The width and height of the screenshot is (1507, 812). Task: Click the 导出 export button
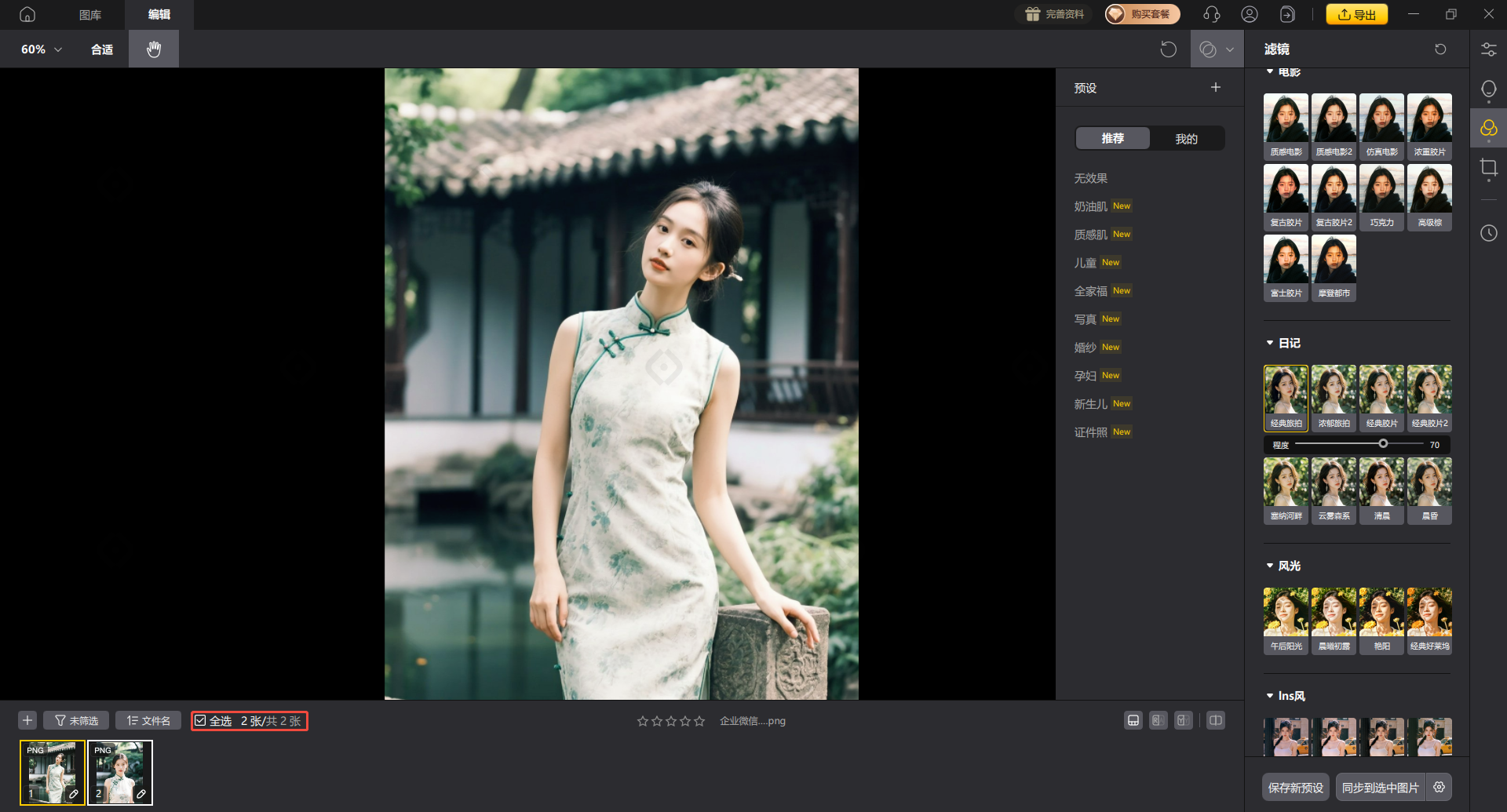click(x=1356, y=14)
